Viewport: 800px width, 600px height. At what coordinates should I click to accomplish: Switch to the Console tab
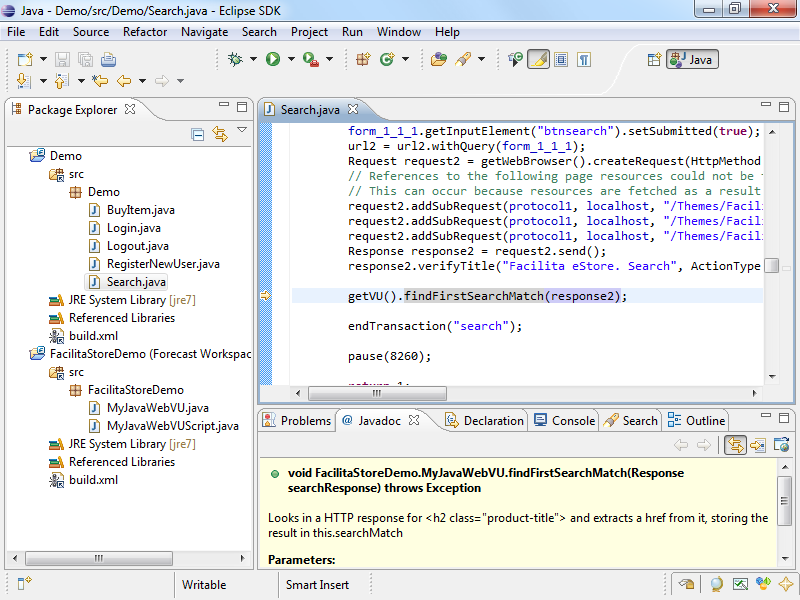[x=564, y=420]
